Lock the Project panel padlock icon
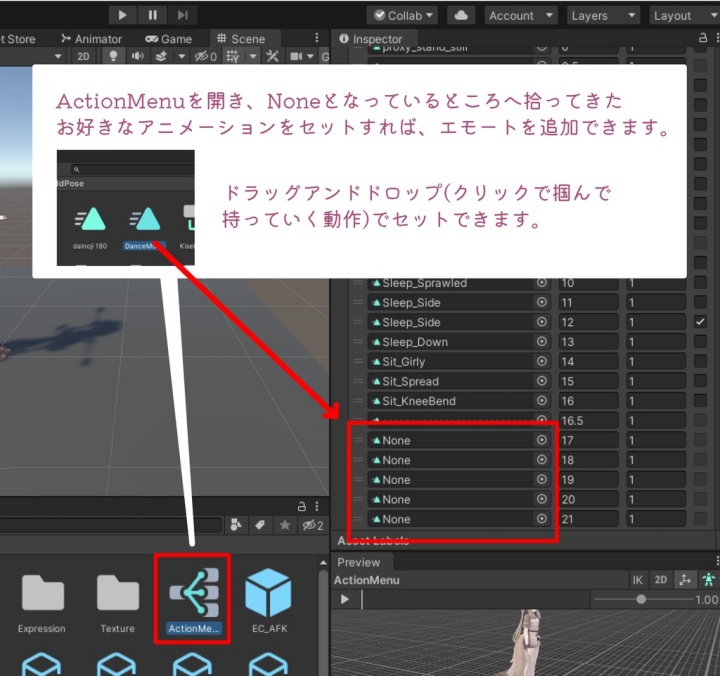Image resolution: width=720 pixels, height=676 pixels. [x=302, y=506]
